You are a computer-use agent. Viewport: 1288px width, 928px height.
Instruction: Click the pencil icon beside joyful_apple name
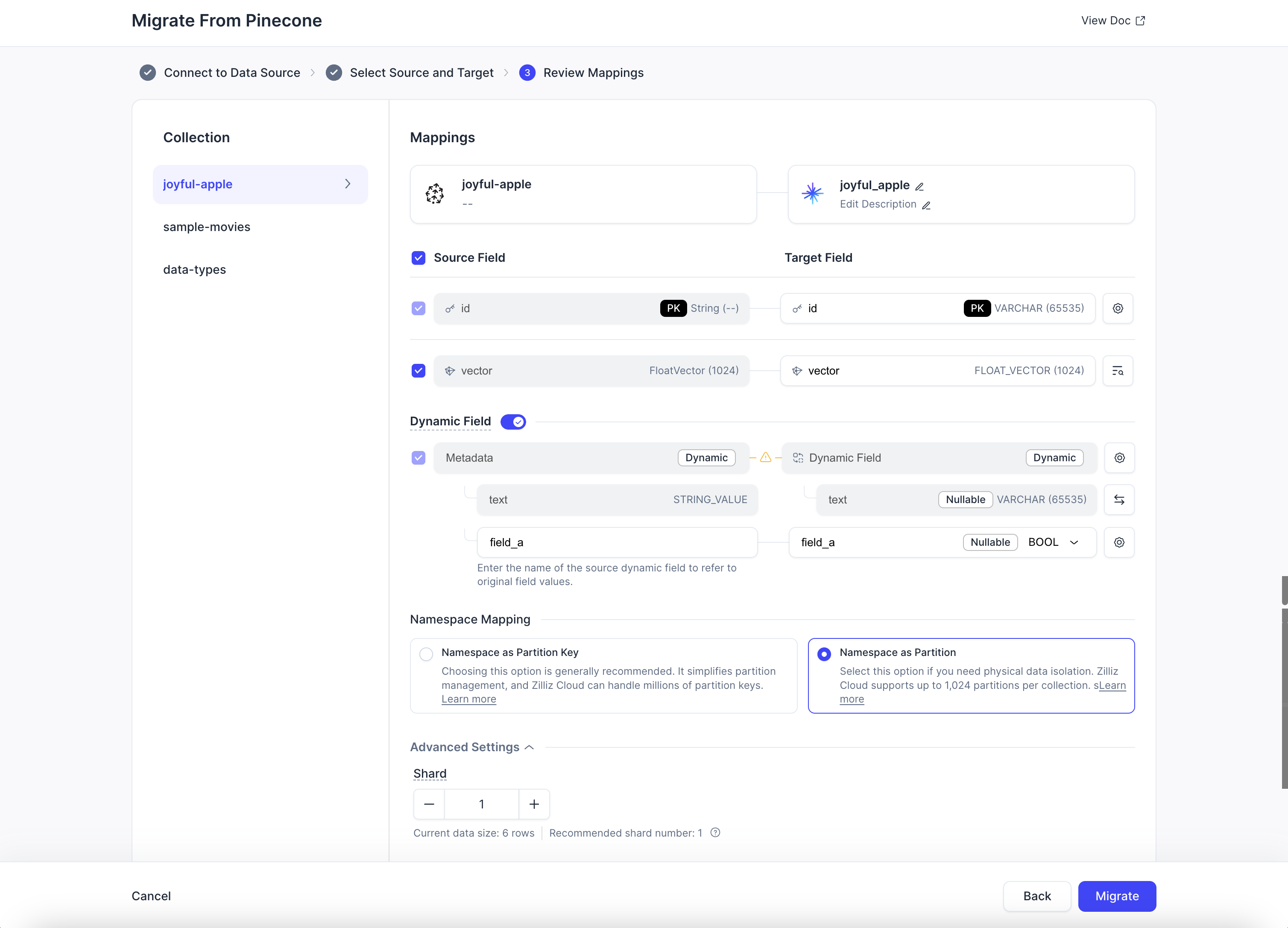coord(919,186)
